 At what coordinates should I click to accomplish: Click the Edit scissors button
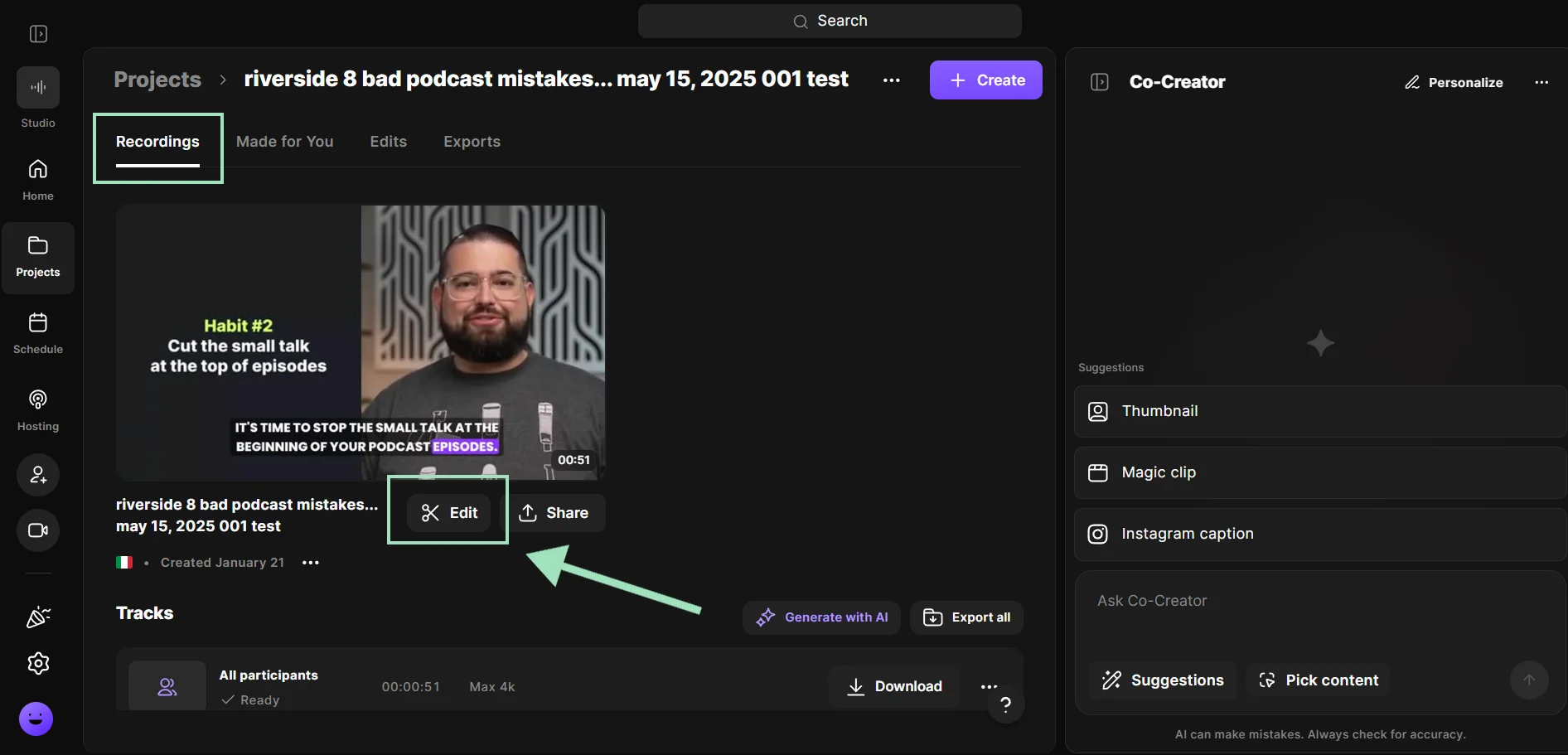coord(449,513)
